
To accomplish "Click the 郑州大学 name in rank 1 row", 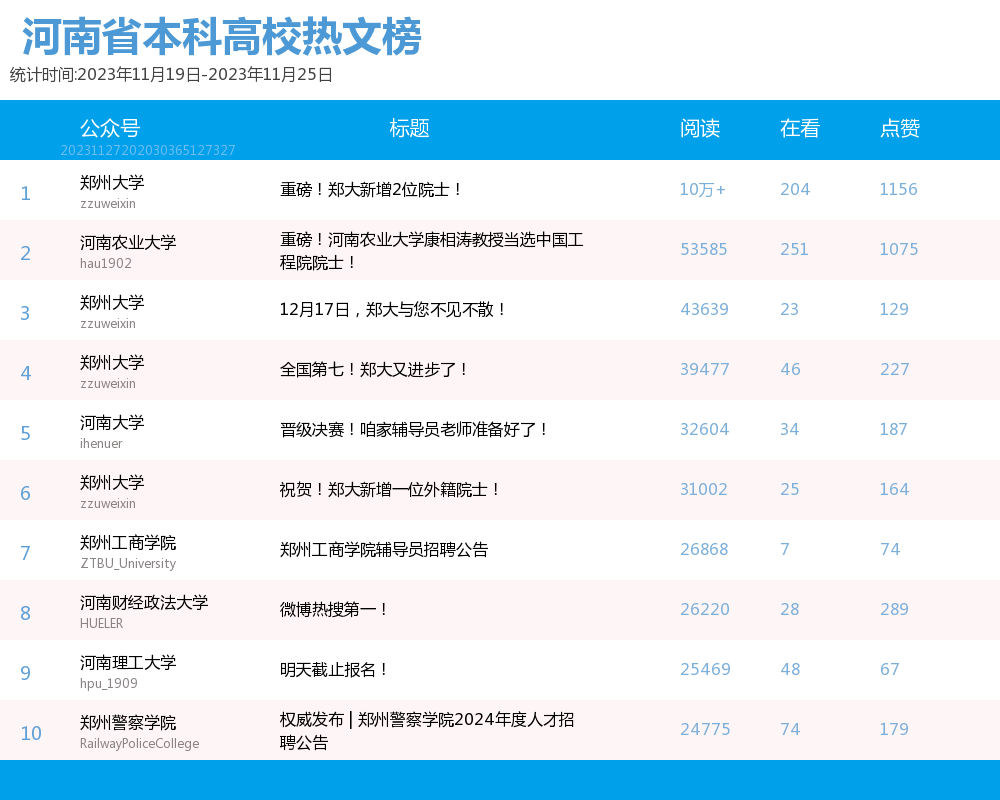I will pos(112,182).
